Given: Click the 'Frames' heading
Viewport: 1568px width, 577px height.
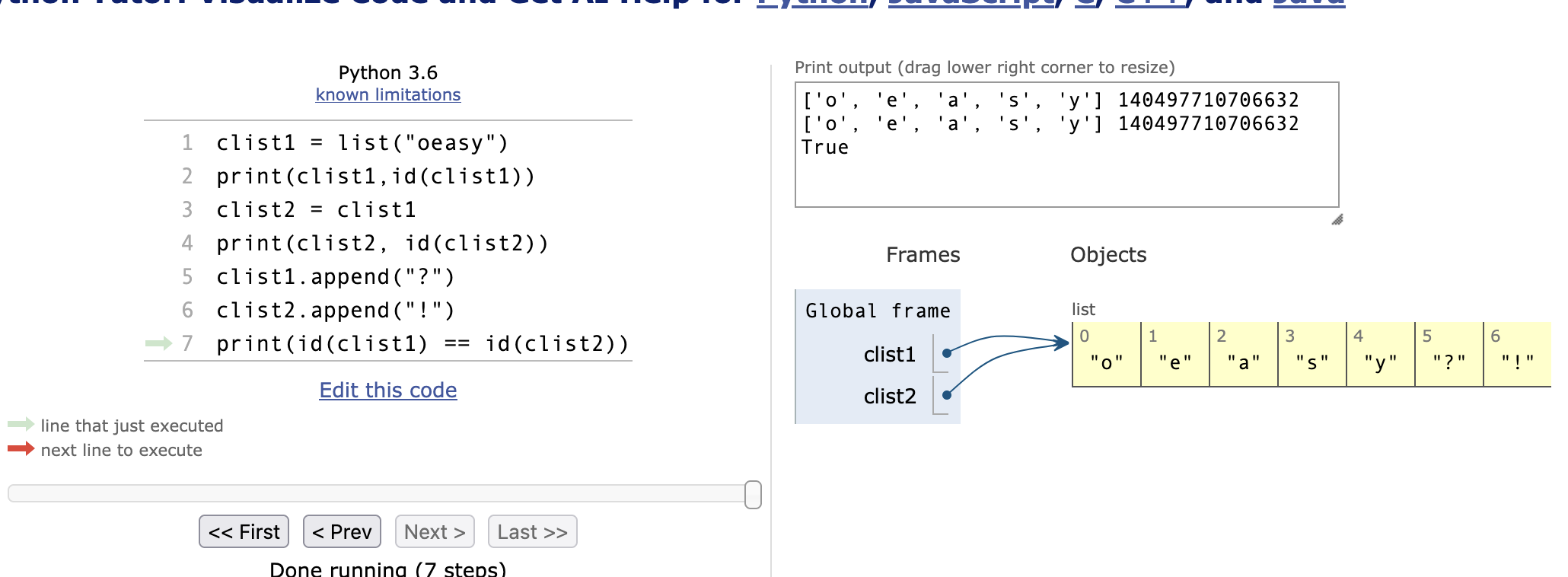Looking at the screenshot, I should [x=923, y=254].
